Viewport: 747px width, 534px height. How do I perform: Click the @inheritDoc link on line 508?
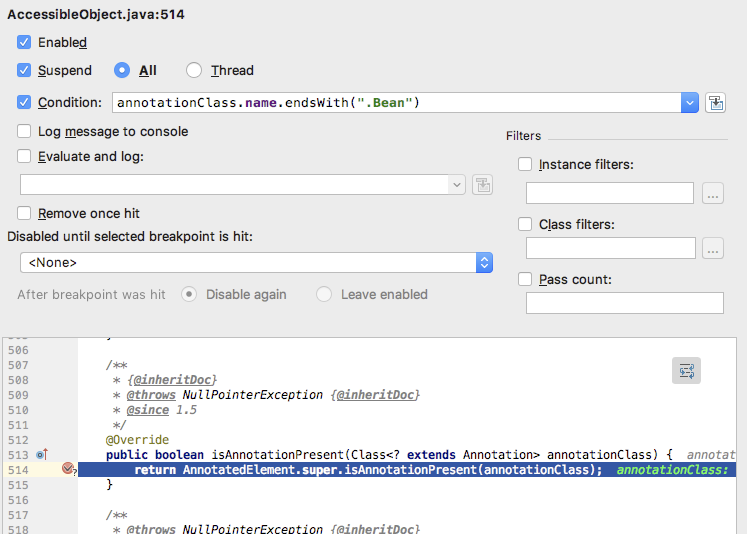(172, 380)
